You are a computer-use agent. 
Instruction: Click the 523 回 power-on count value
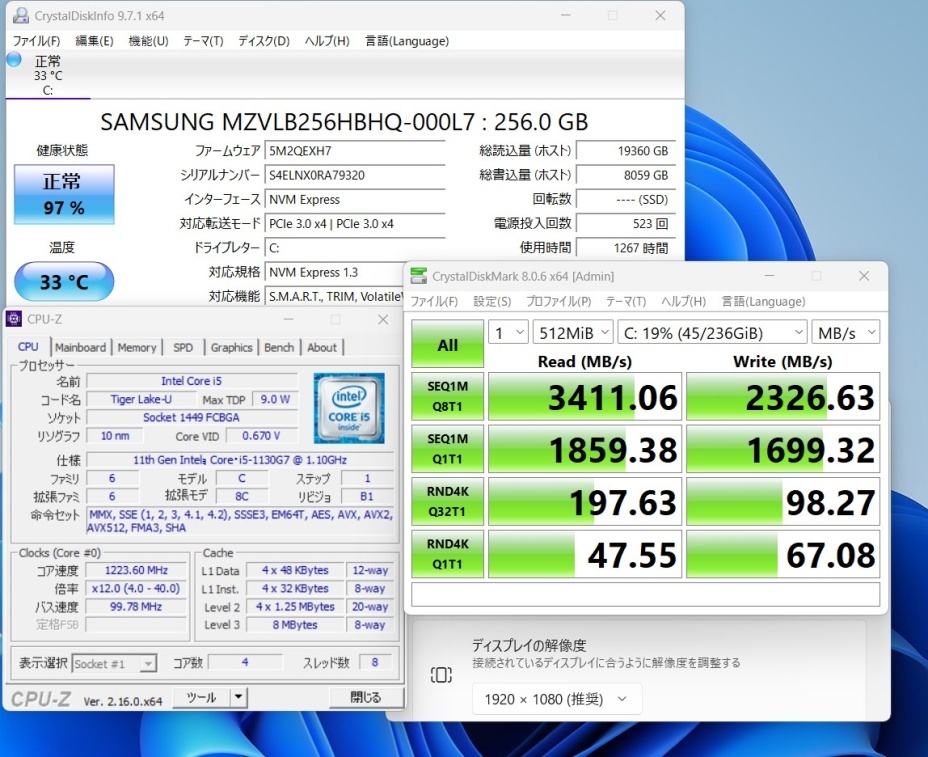(x=625, y=224)
